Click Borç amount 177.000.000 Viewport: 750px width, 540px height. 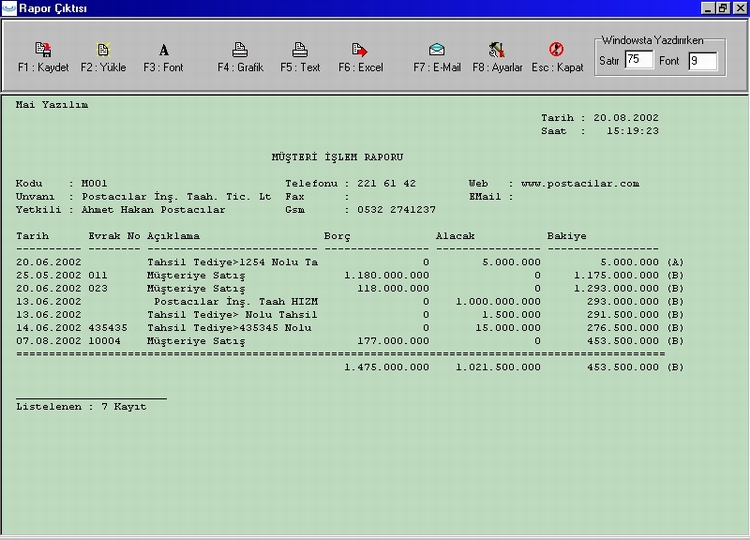click(x=393, y=341)
